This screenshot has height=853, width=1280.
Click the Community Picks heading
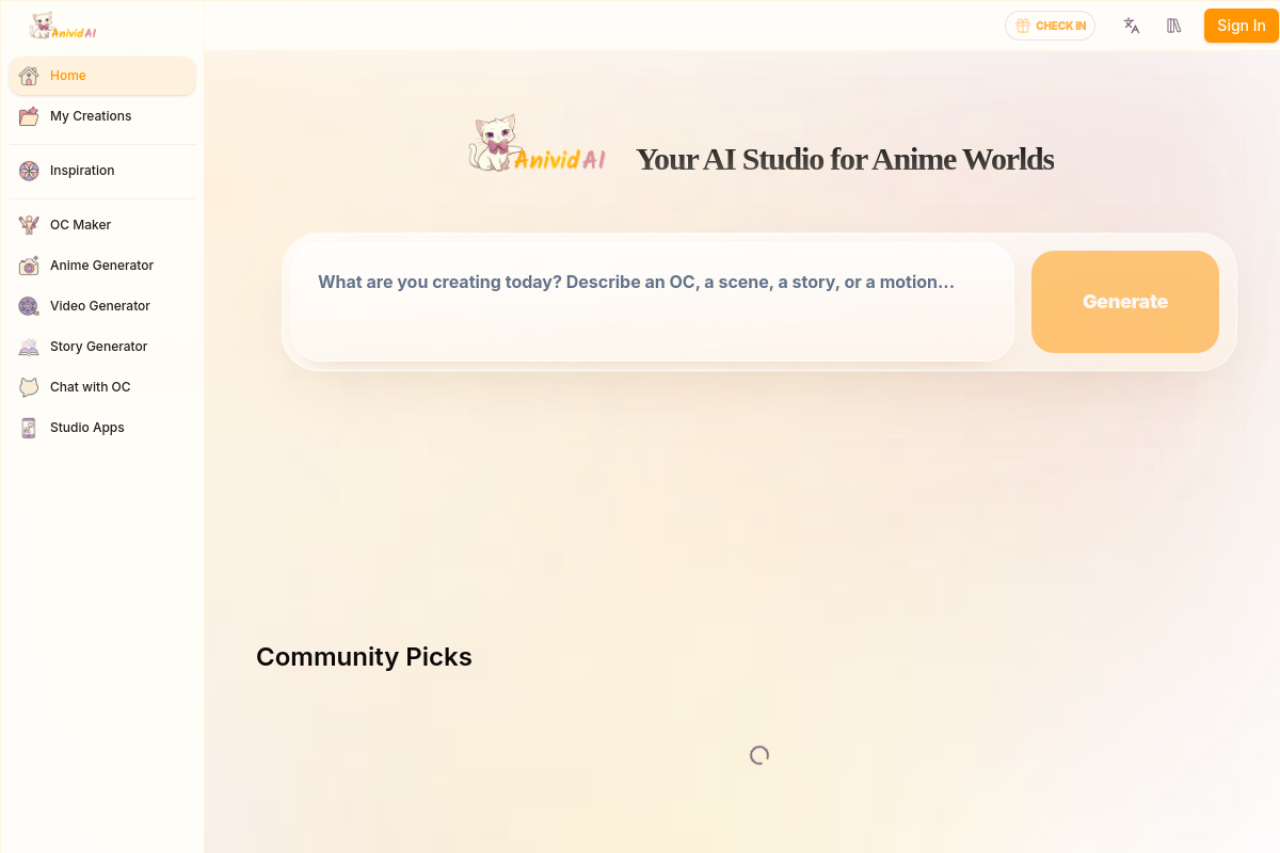tap(364, 657)
